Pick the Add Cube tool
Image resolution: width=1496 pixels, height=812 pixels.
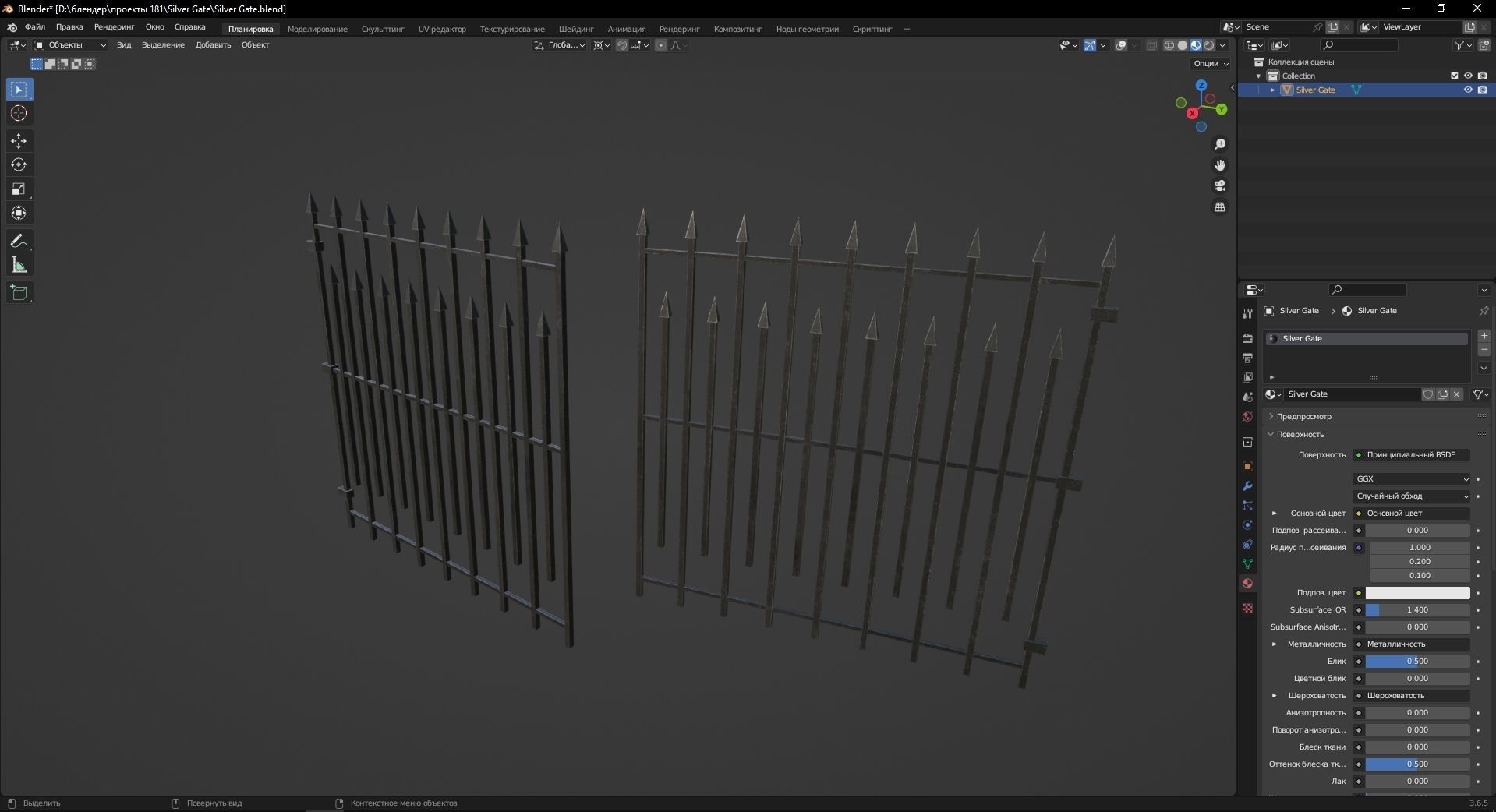click(19, 293)
